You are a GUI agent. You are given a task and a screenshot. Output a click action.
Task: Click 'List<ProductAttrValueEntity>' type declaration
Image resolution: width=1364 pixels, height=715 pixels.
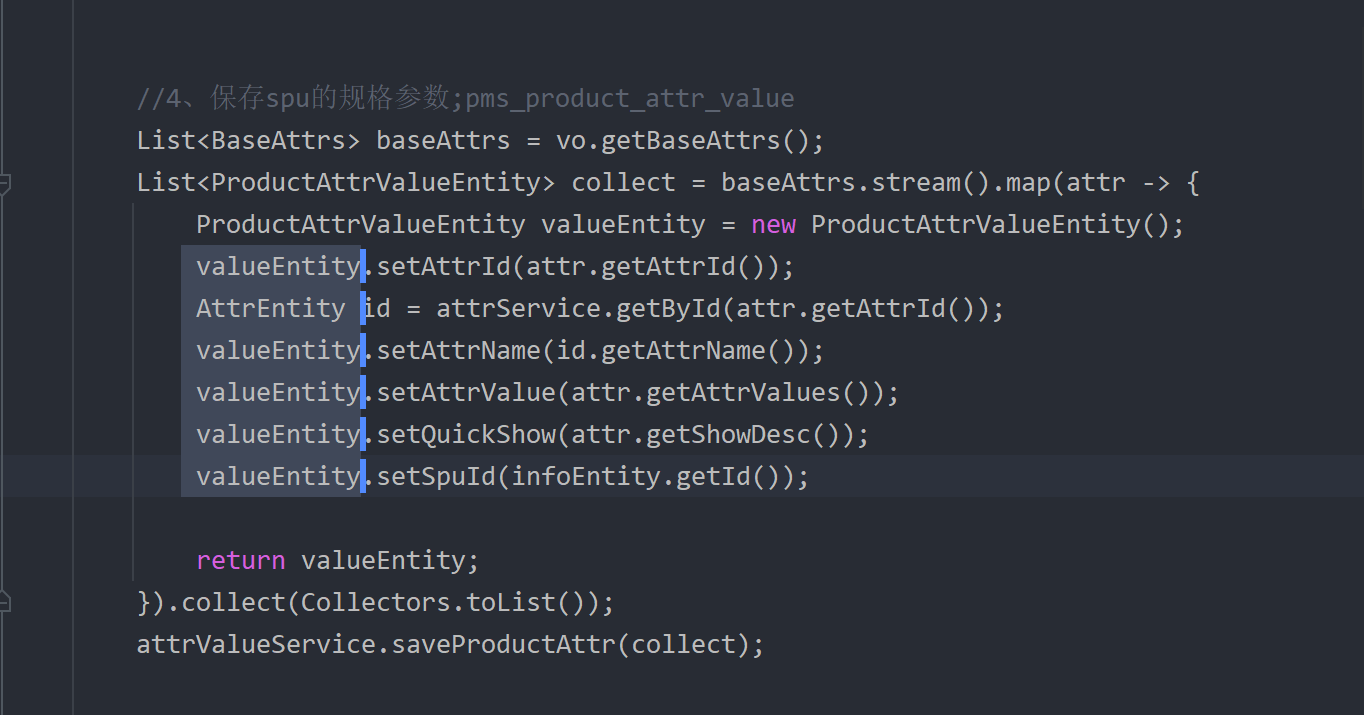346,182
